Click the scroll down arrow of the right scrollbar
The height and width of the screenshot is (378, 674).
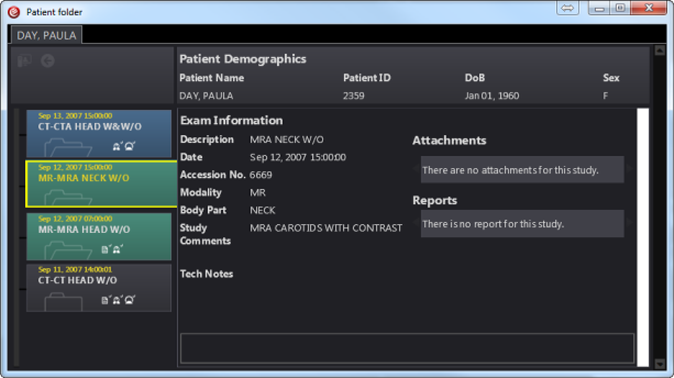click(660, 364)
